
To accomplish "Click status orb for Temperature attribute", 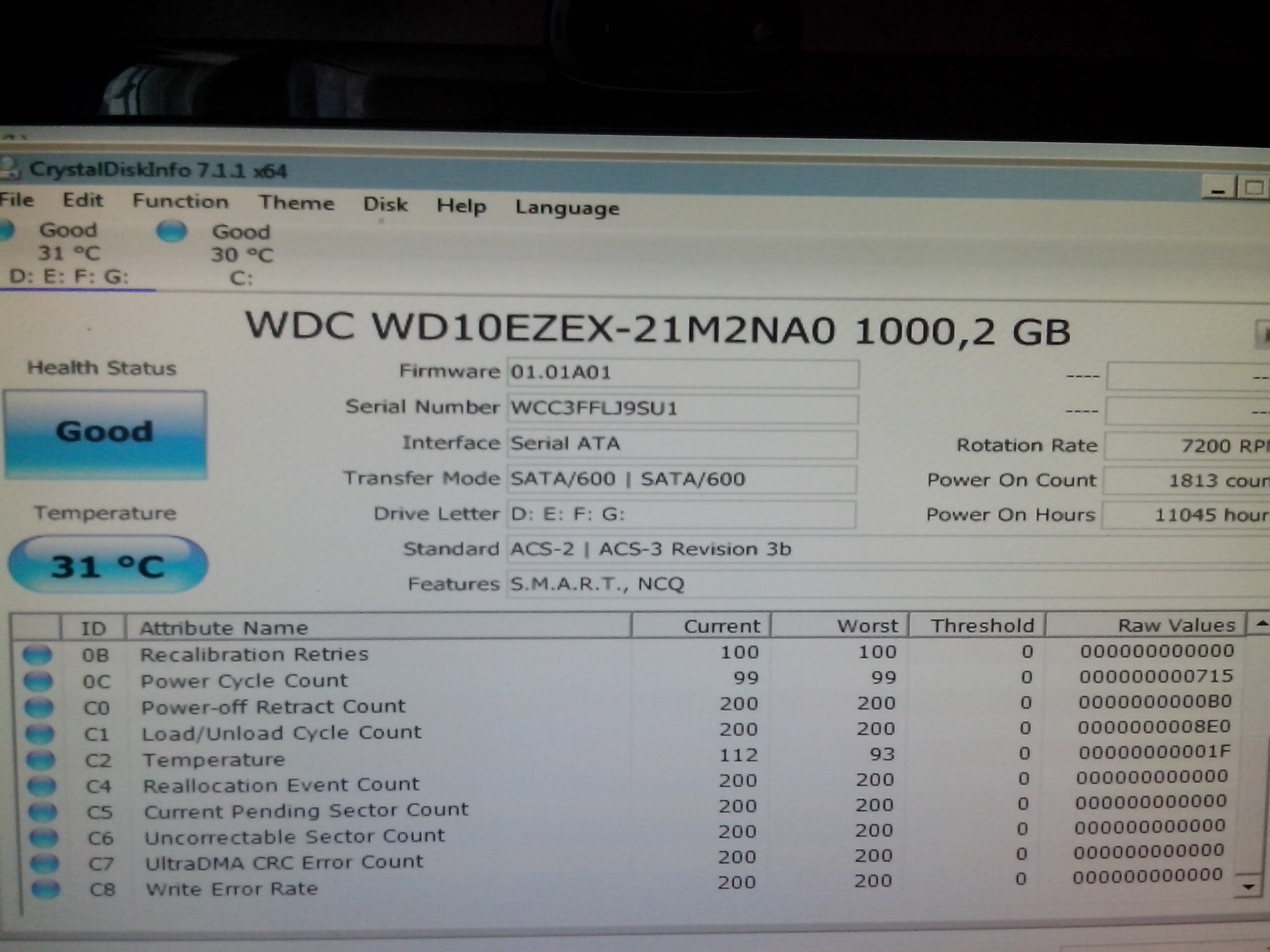I will click(x=41, y=760).
